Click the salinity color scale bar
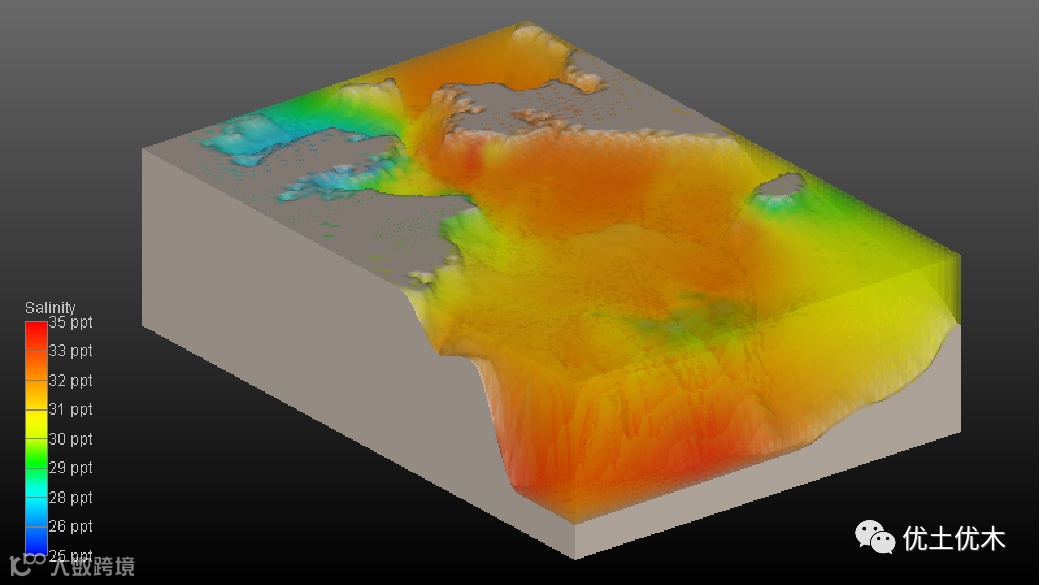Image resolution: width=1040 pixels, height=585 pixels. [36, 438]
